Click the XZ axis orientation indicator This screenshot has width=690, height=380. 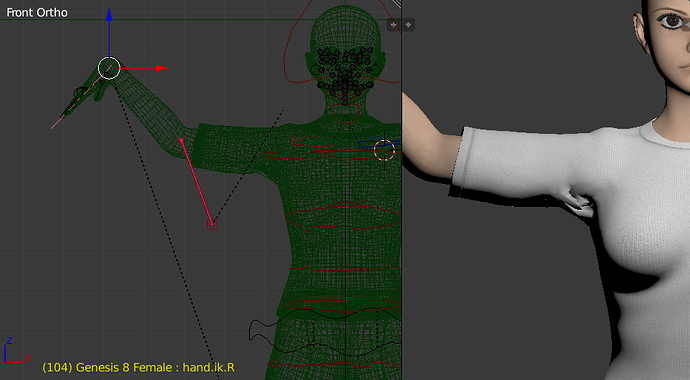(x=17, y=351)
